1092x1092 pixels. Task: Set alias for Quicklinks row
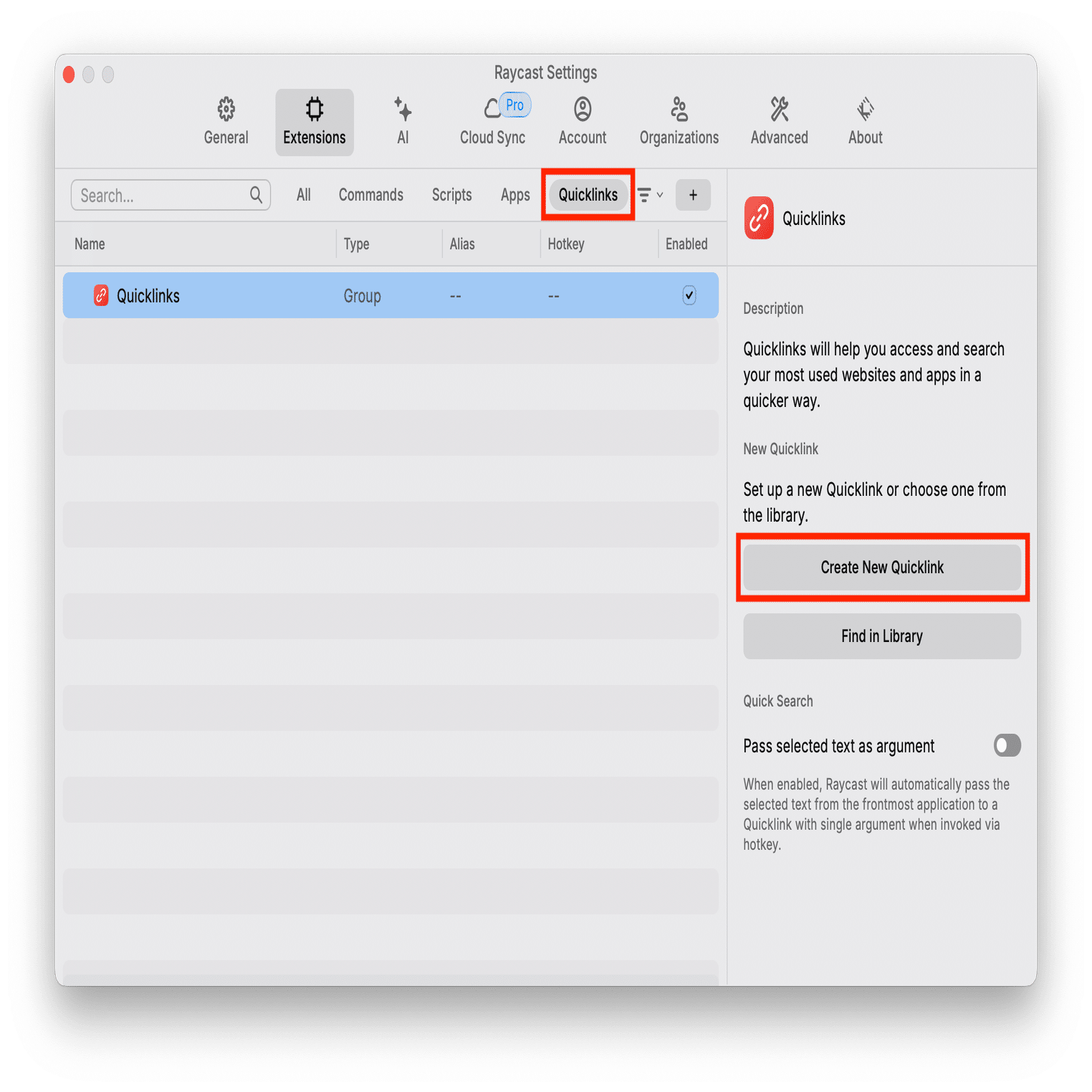point(456,295)
